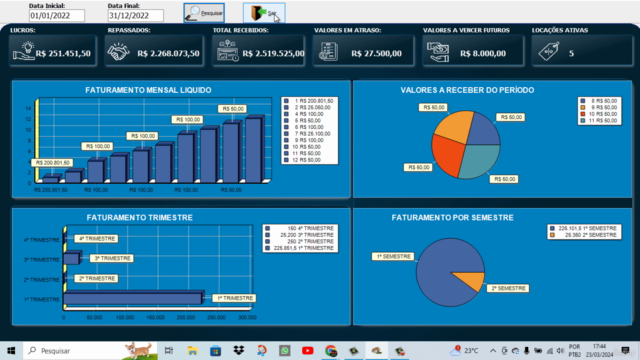
Task: Open the notifications center icon
Action: [x=625, y=351]
